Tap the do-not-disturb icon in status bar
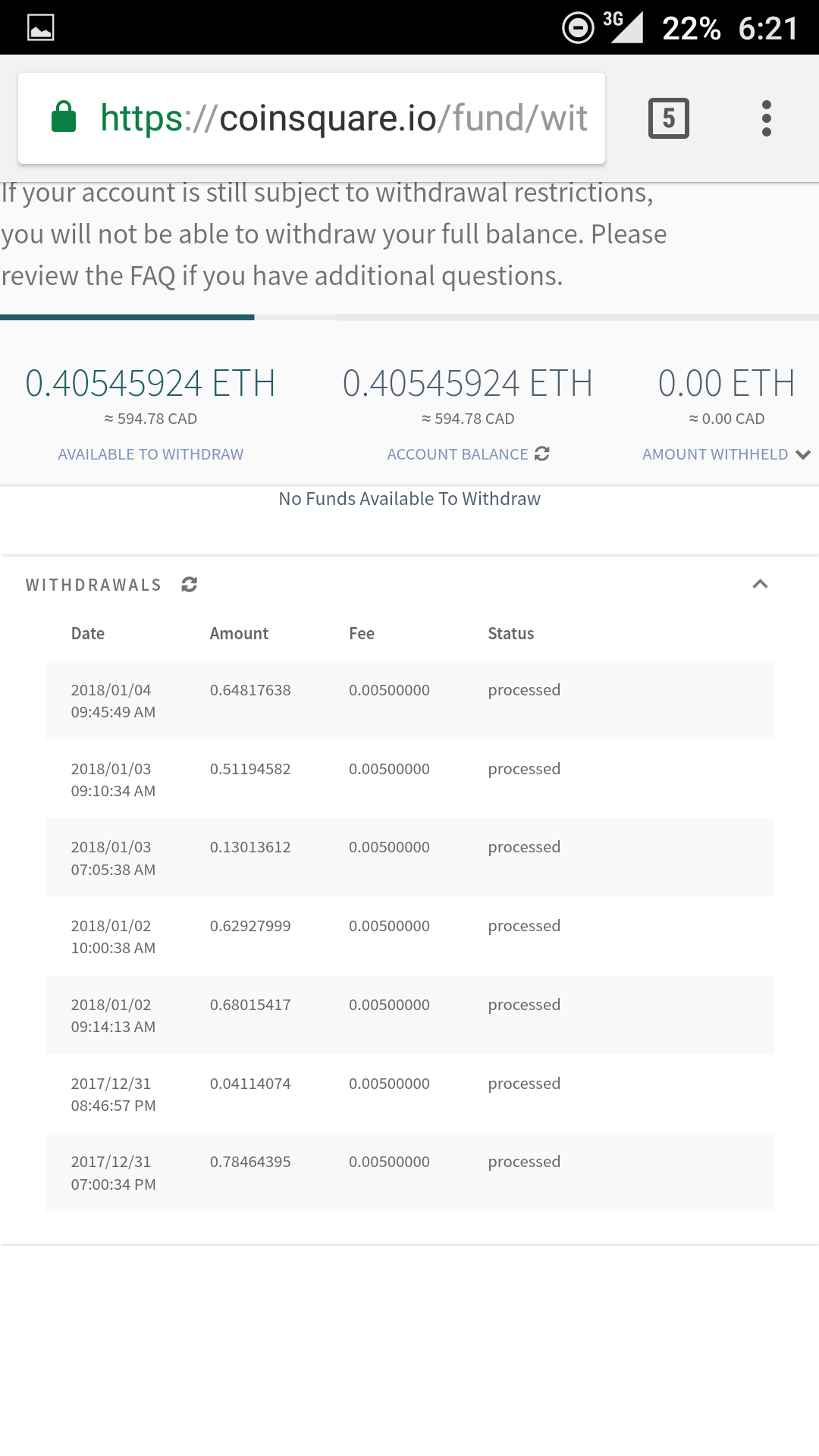The image size is (819, 1456). click(578, 28)
